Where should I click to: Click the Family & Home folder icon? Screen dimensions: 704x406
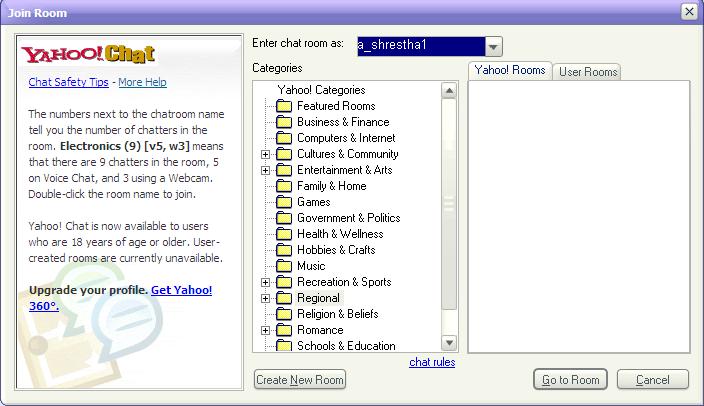tap(284, 186)
